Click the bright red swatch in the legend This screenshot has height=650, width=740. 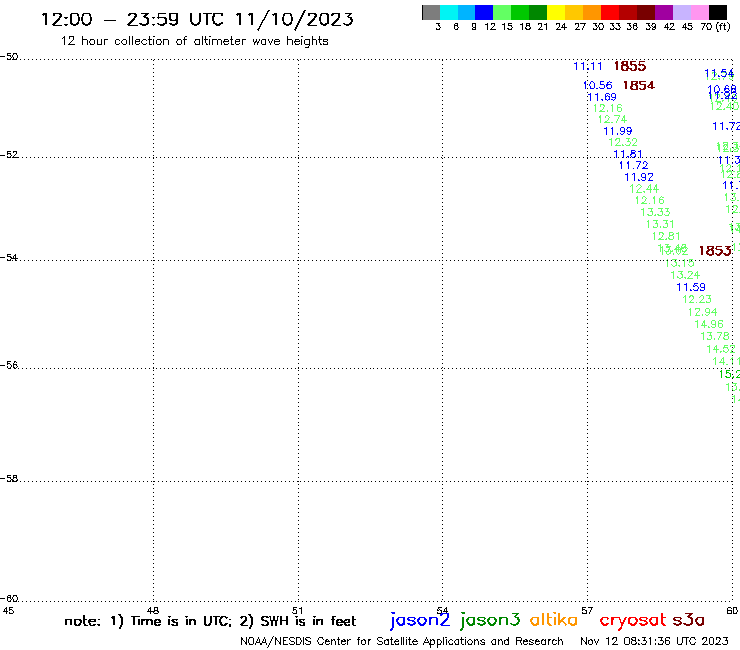pos(610,12)
